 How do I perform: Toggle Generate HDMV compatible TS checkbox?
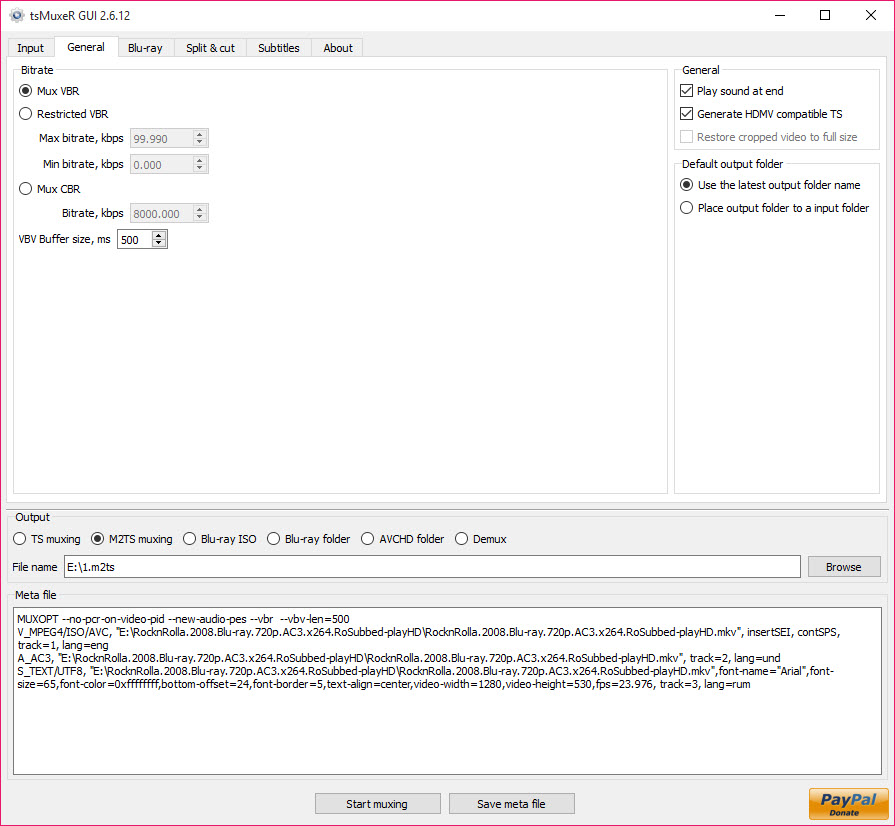coord(761,114)
